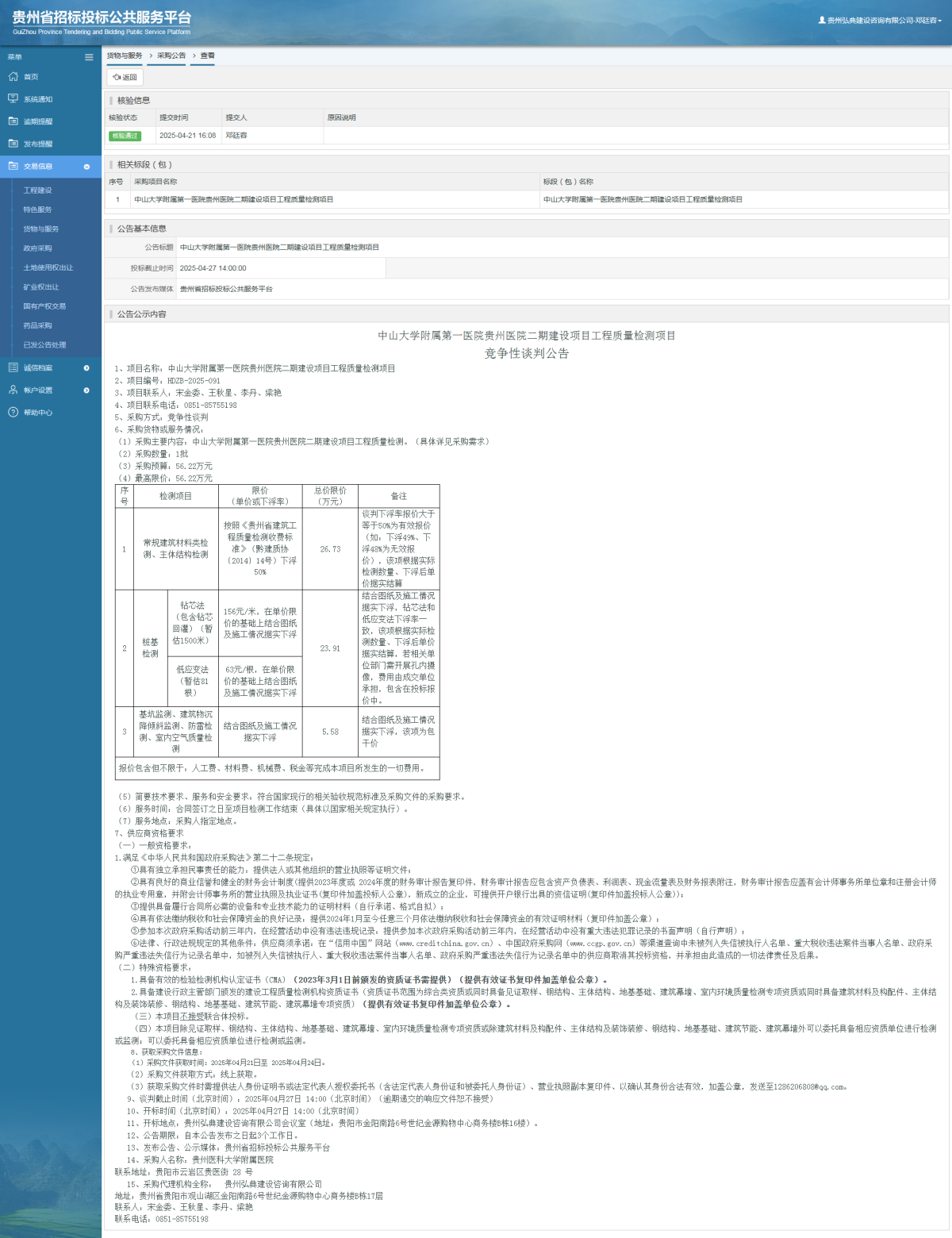Collapse the 交易信息 menu arrow
This screenshot has height=1238, width=952.
(86, 167)
